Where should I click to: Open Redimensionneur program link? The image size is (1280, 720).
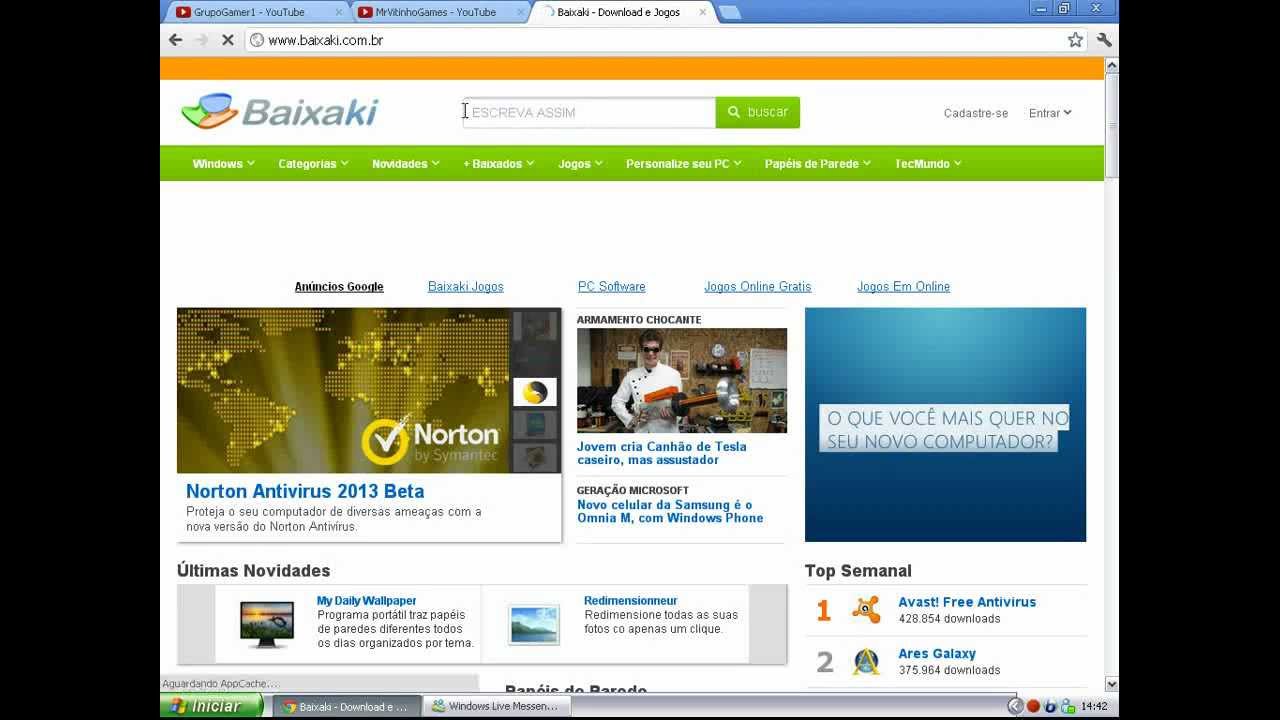click(x=630, y=601)
